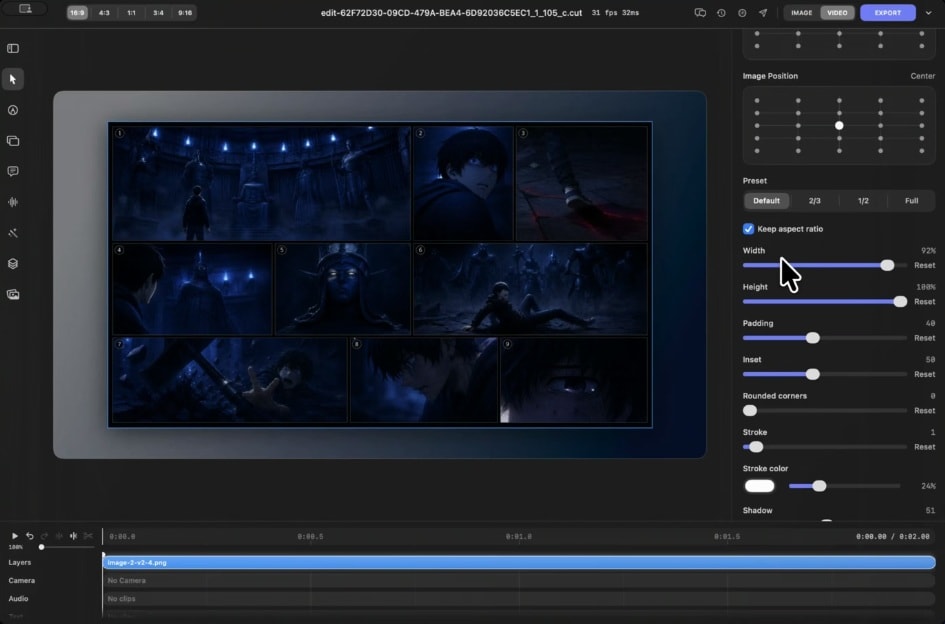Click the No Camera track

point(519,581)
